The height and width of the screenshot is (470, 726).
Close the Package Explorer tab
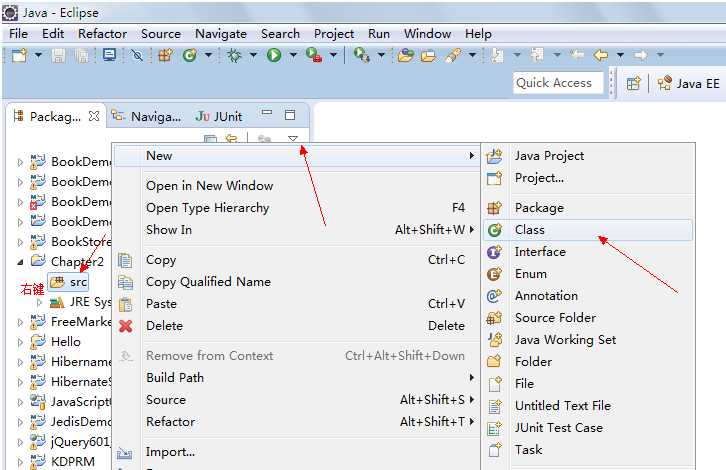click(94, 116)
